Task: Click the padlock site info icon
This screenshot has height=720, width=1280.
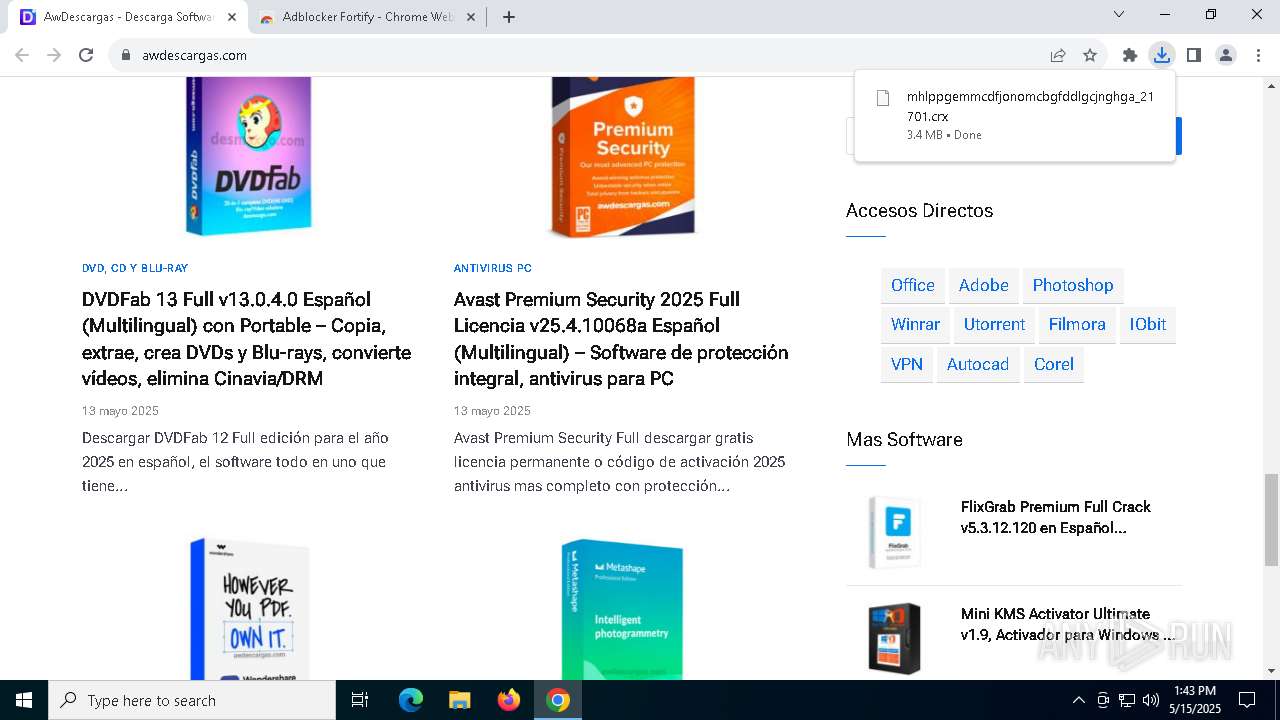Action: point(126,55)
